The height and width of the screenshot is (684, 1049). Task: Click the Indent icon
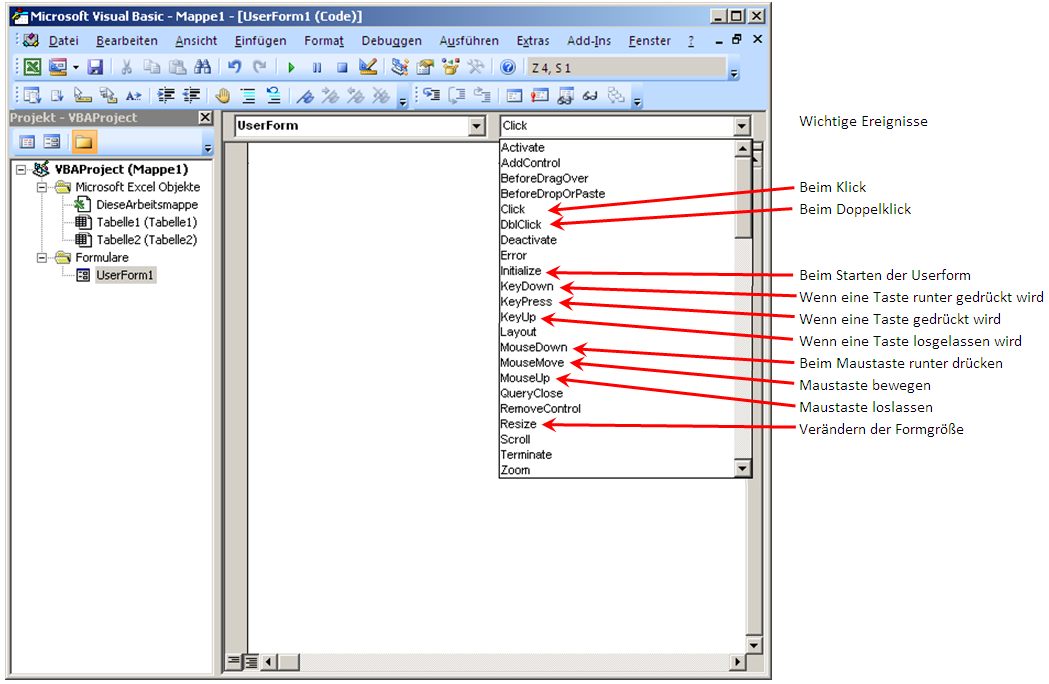165,96
